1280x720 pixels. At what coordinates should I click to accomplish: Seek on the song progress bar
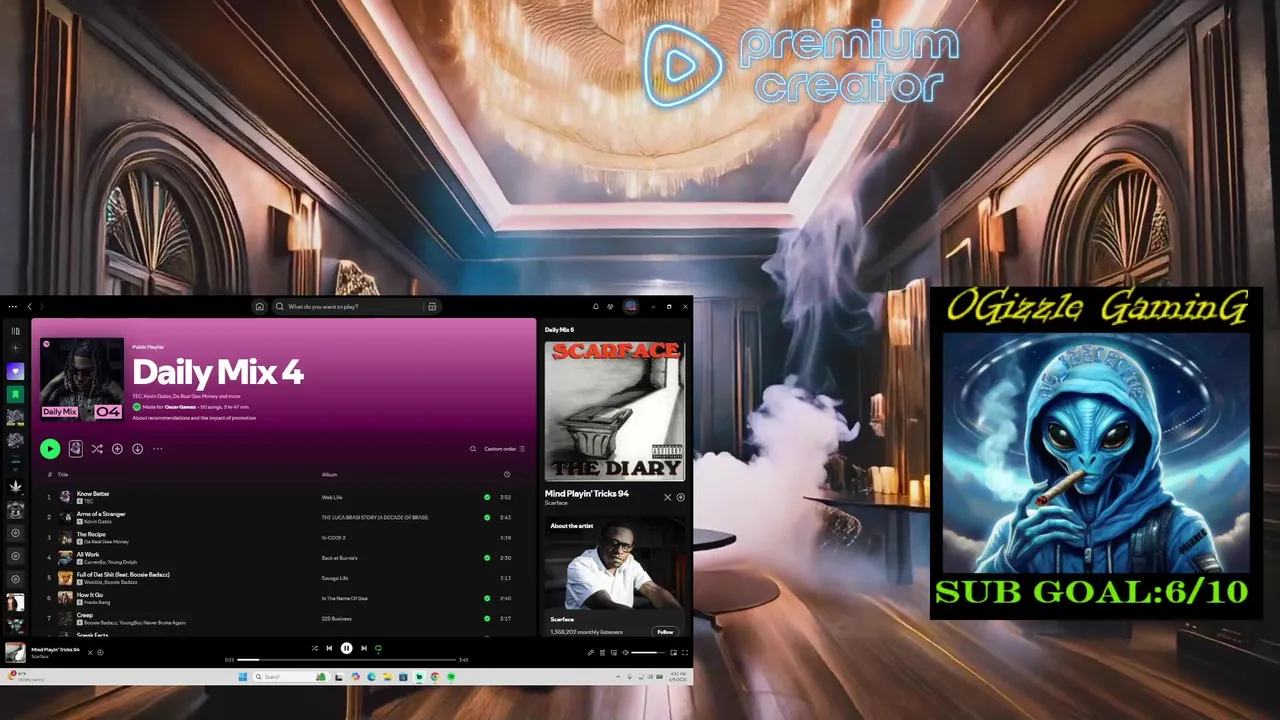(x=346, y=660)
